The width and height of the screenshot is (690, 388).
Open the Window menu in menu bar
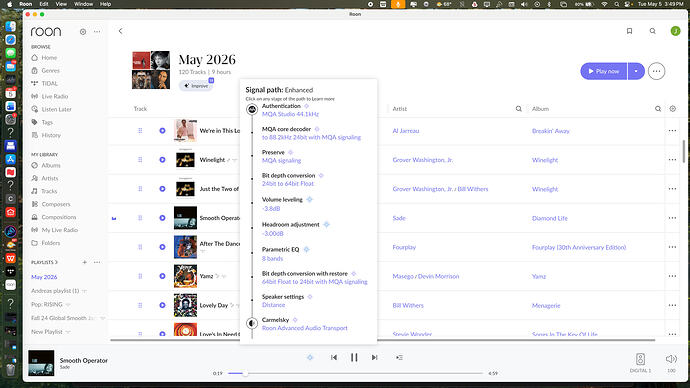click(83, 4)
